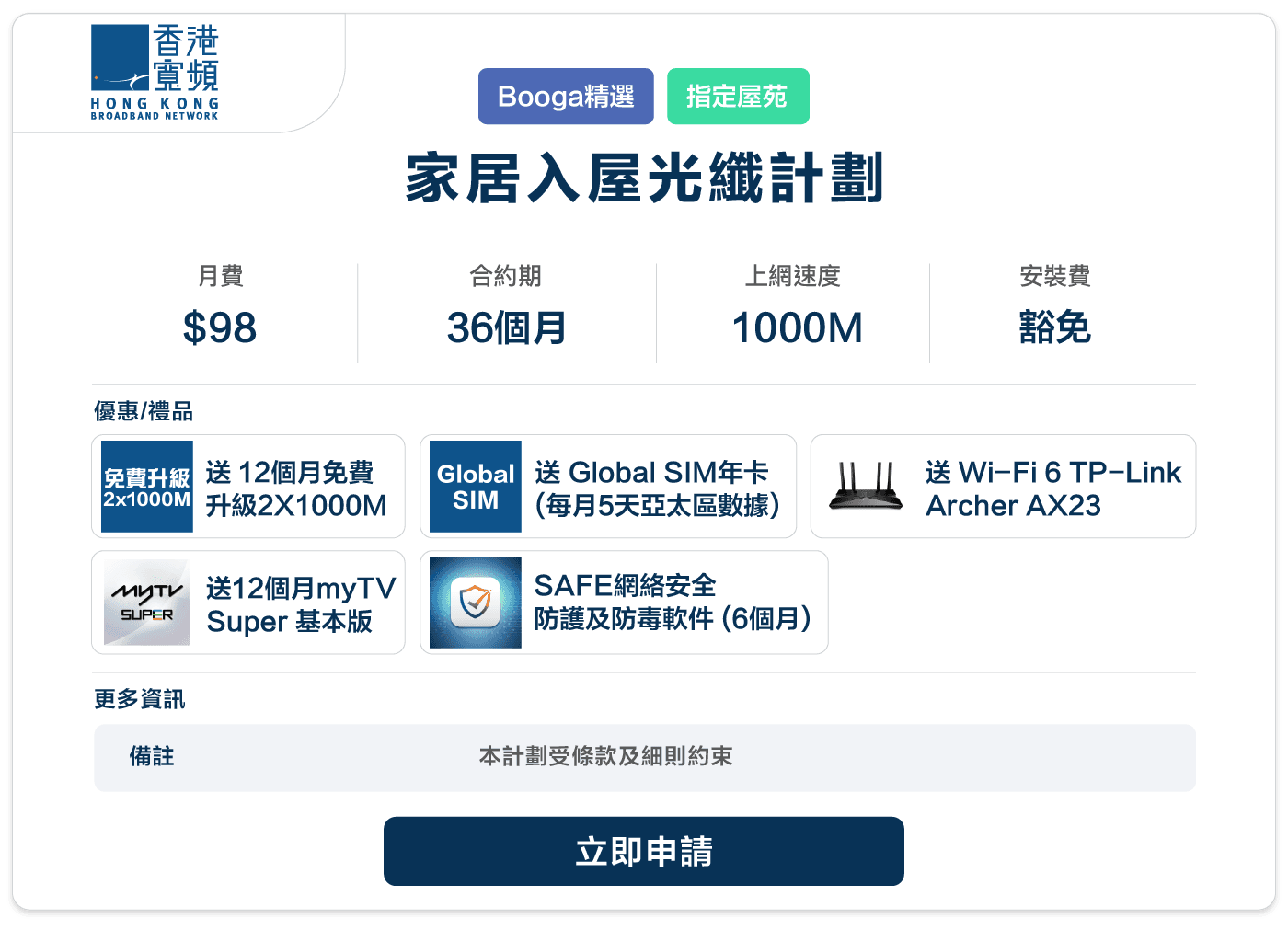Click the 立即申請 apply button
The image size is (1288, 930).
(644, 851)
